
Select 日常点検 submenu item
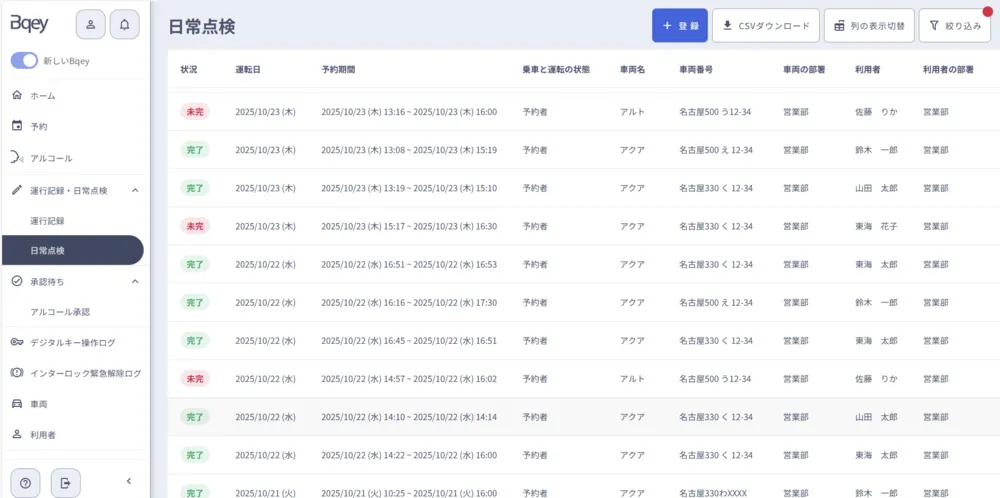click(x=73, y=251)
